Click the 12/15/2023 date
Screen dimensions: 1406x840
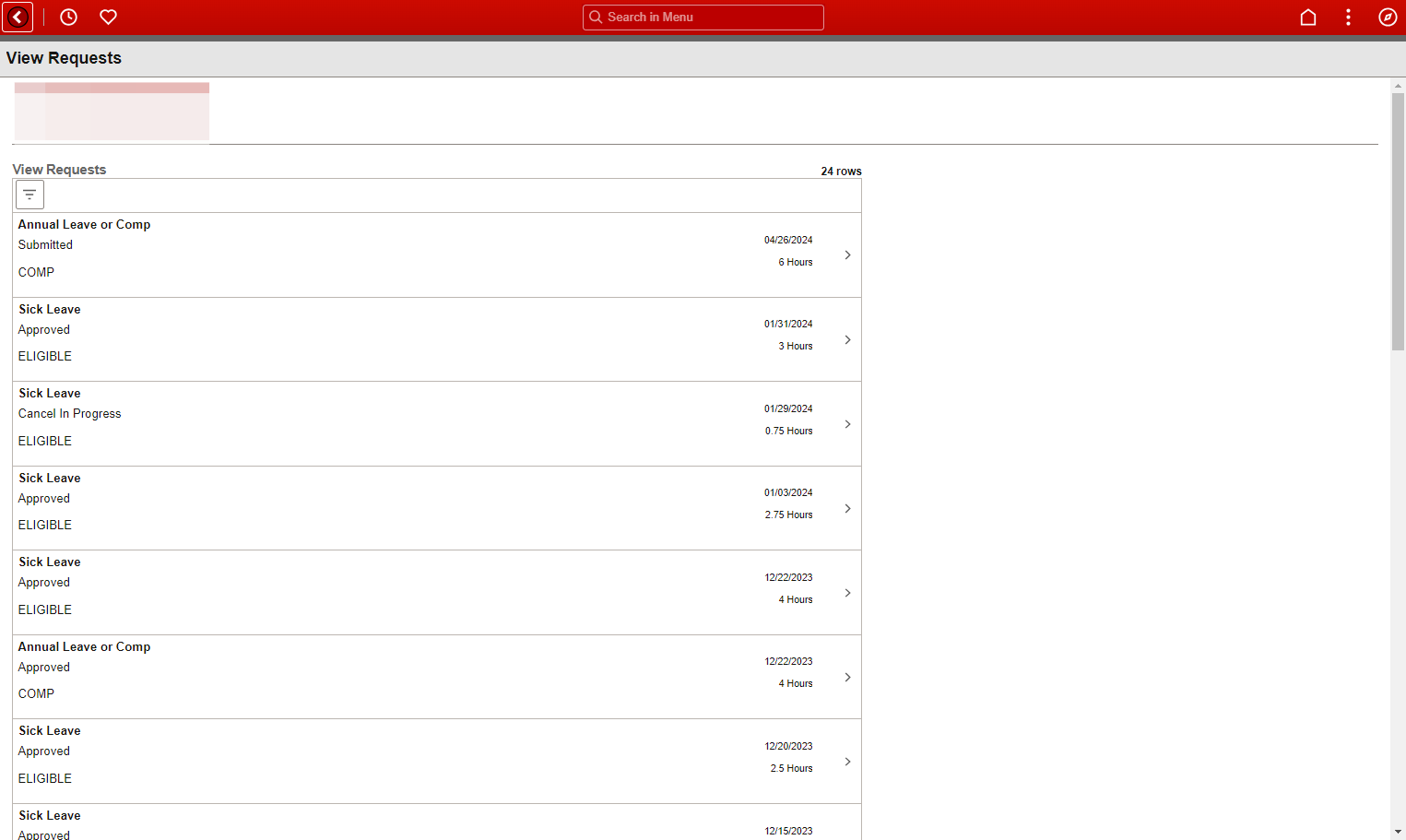(788, 831)
